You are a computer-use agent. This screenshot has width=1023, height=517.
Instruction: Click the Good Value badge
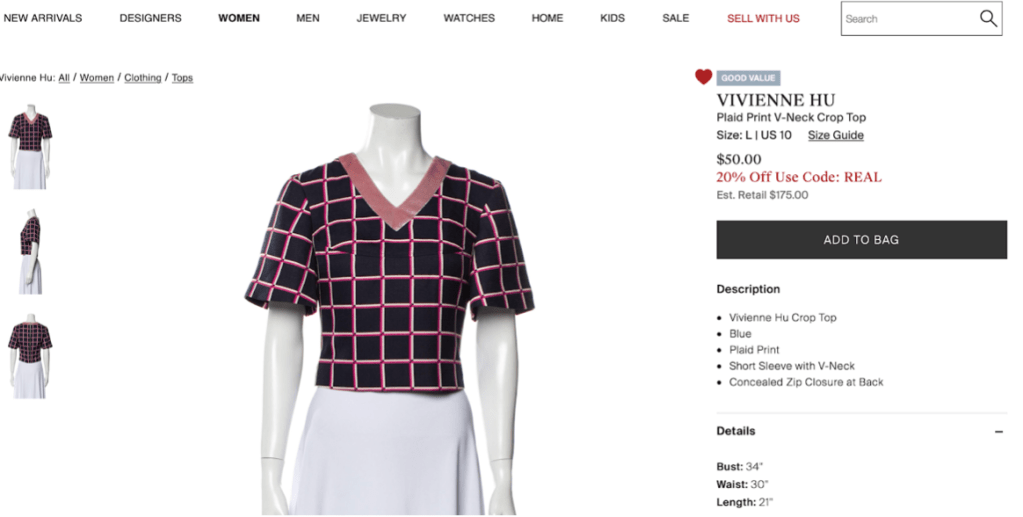tap(748, 78)
